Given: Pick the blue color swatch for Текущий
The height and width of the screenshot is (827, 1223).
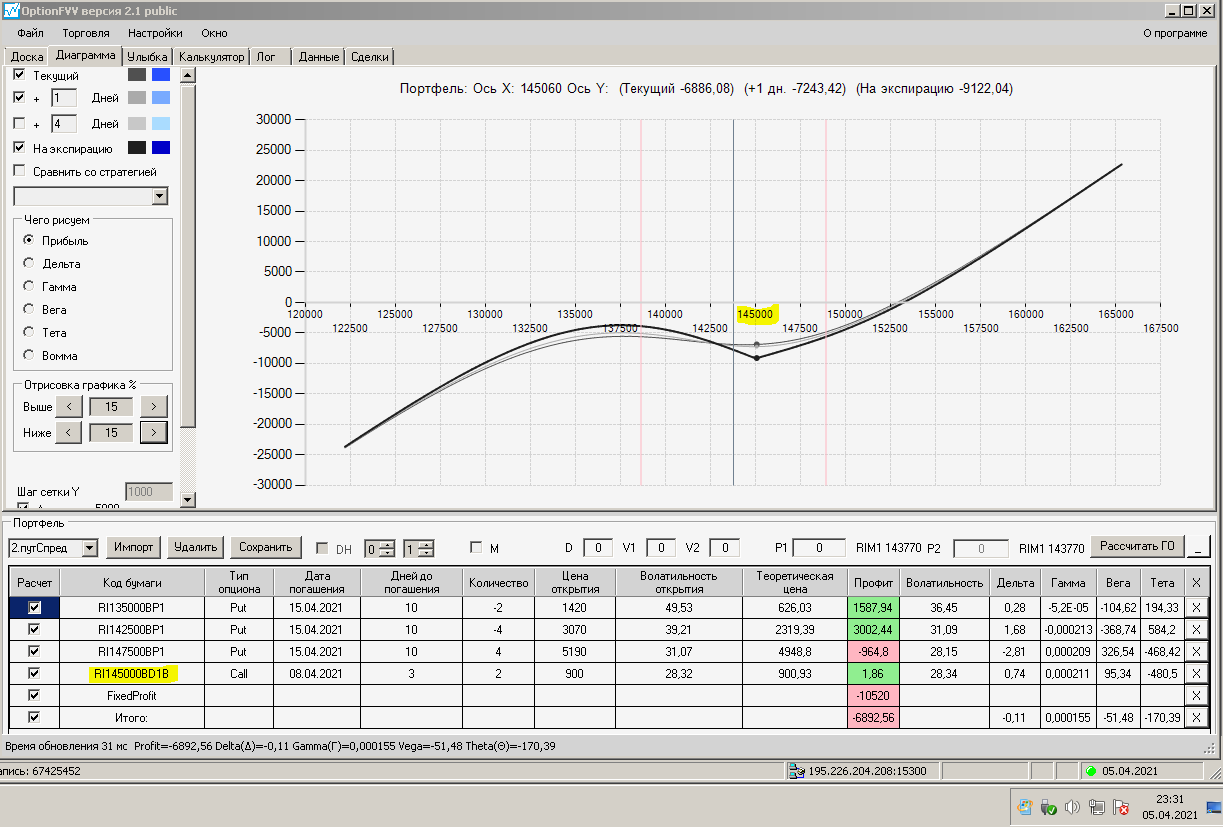Looking at the screenshot, I should (161, 75).
